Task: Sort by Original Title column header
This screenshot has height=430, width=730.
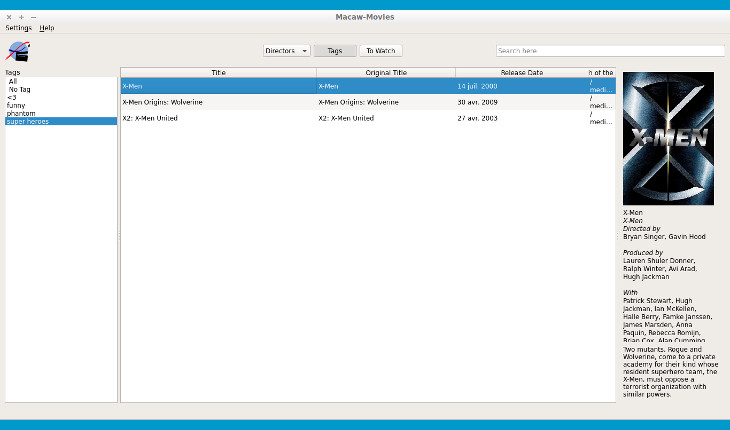Action: (386, 73)
